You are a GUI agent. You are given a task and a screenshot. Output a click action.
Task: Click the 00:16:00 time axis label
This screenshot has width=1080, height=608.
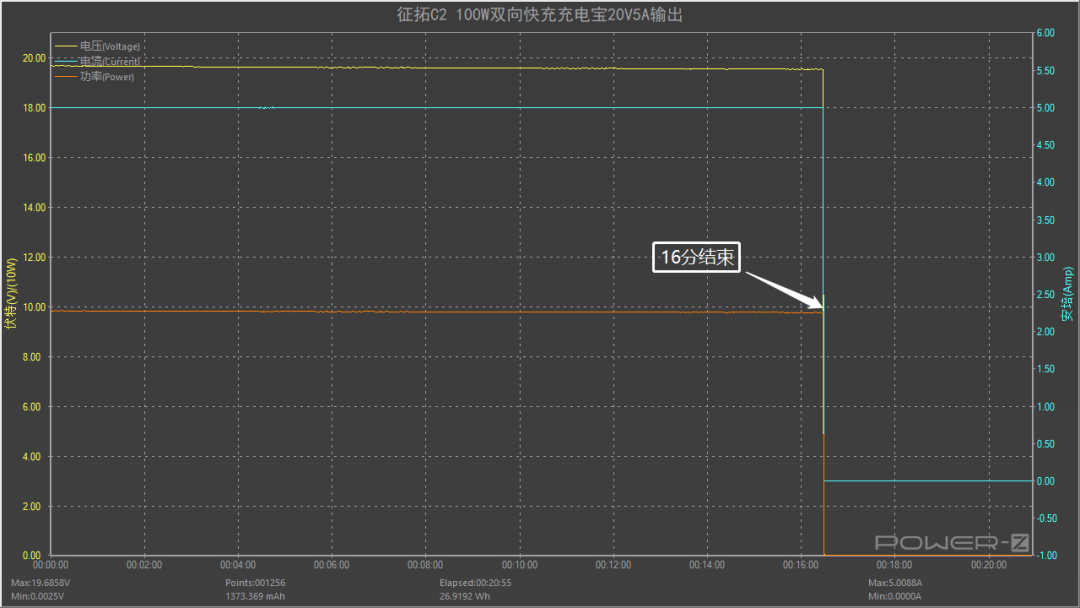[801, 565]
